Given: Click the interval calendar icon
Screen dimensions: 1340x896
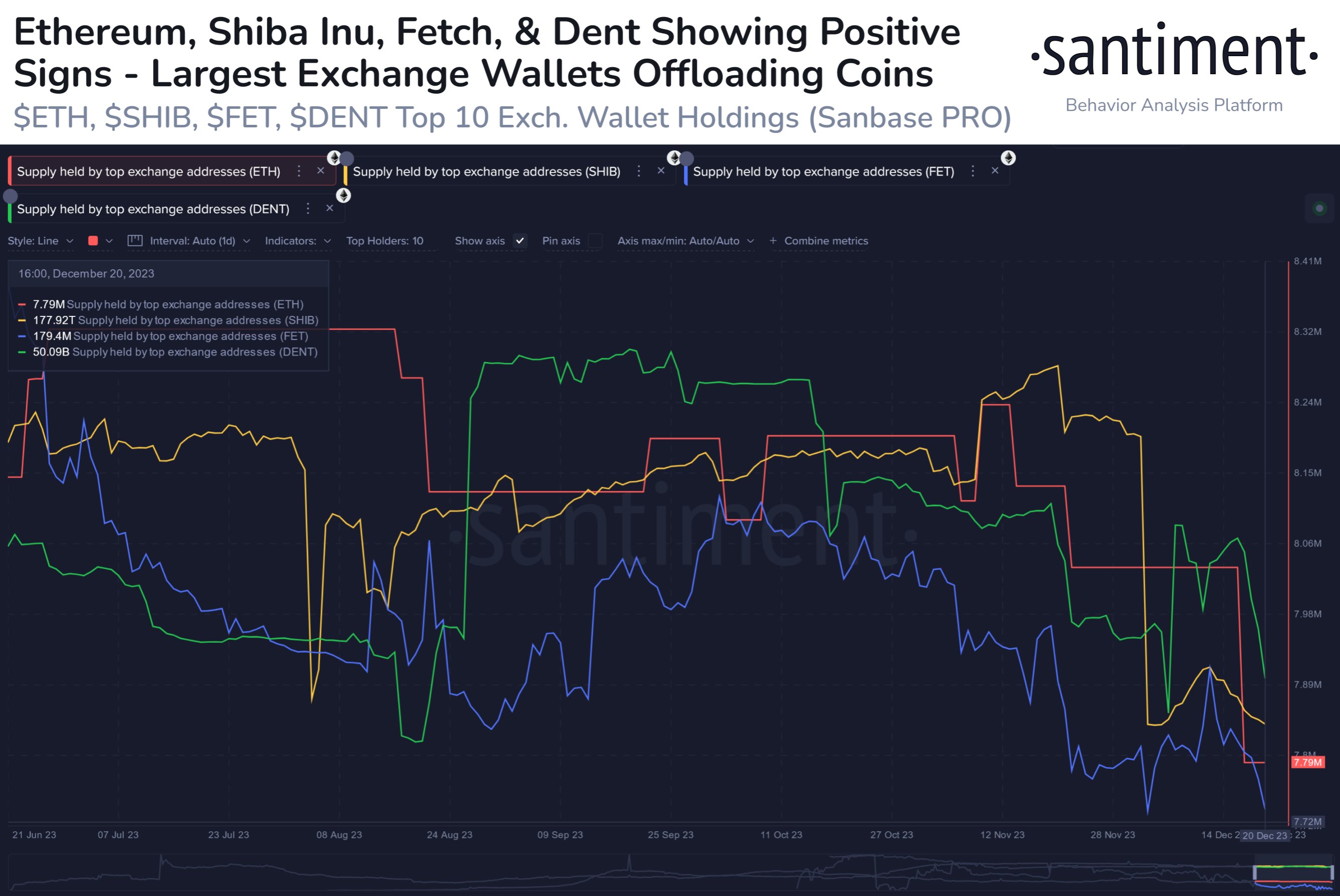Looking at the screenshot, I should (x=135, y=241).
